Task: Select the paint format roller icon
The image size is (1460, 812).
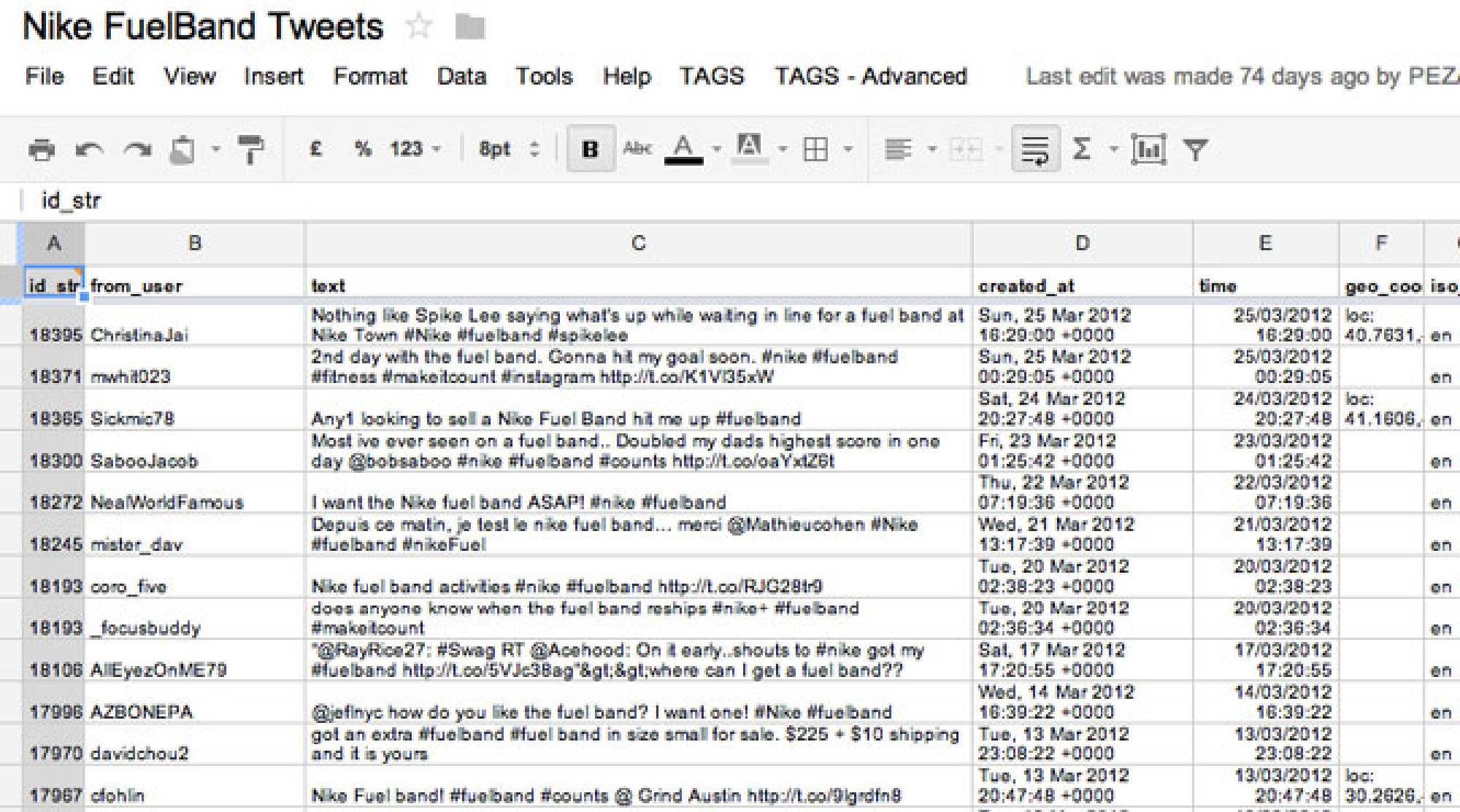Action: 250,150
